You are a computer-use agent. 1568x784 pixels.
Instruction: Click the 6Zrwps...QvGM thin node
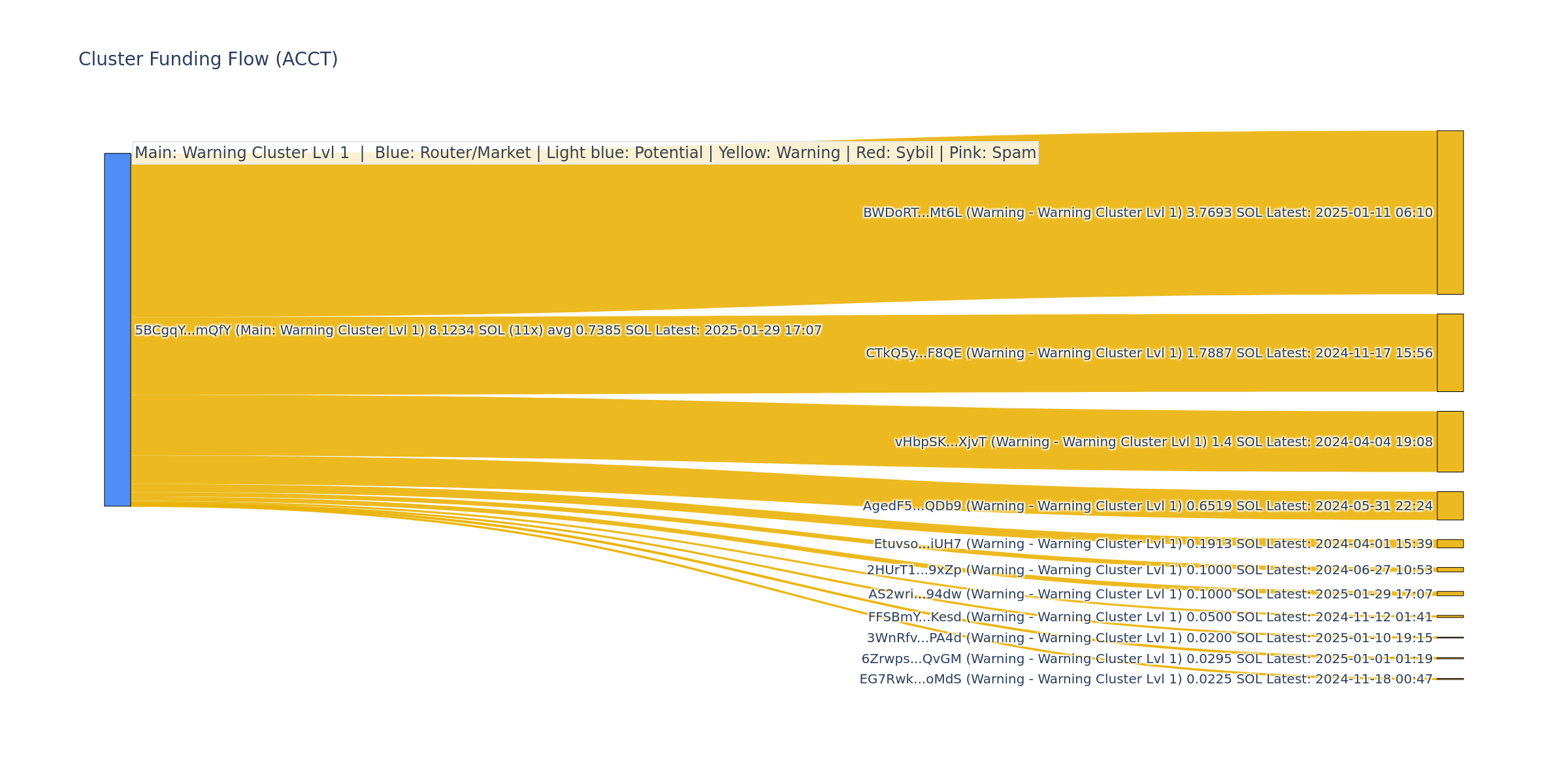click(x=1450, y=658)
